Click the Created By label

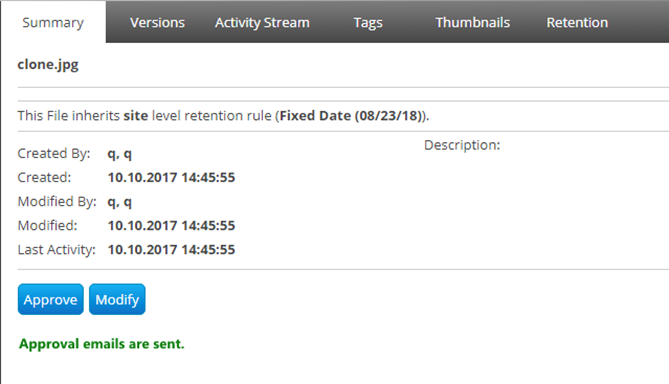click(54, 154)
